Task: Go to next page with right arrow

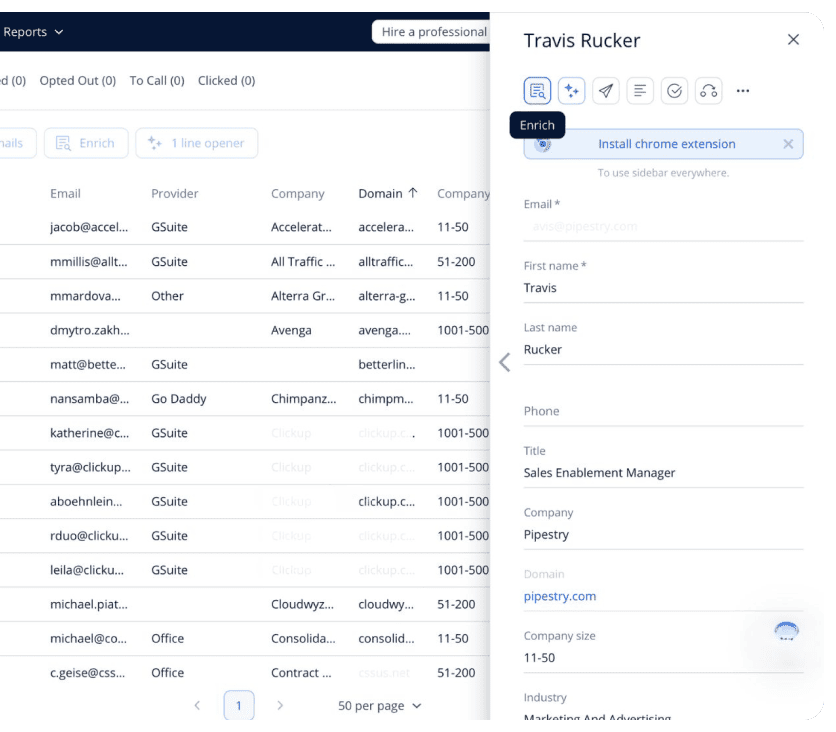Action: pos(280,705)
